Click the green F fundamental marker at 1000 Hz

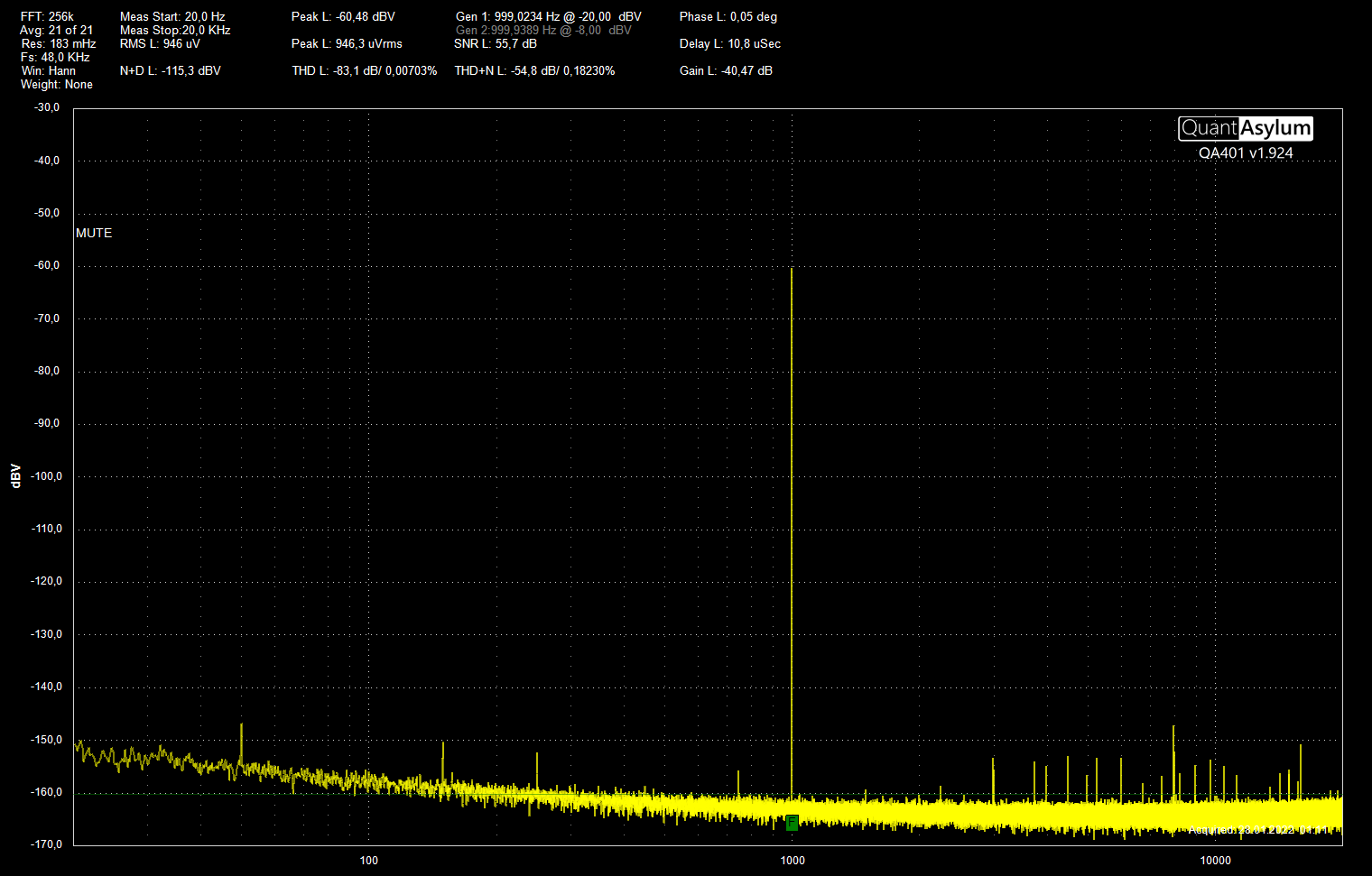pos(792,822)
